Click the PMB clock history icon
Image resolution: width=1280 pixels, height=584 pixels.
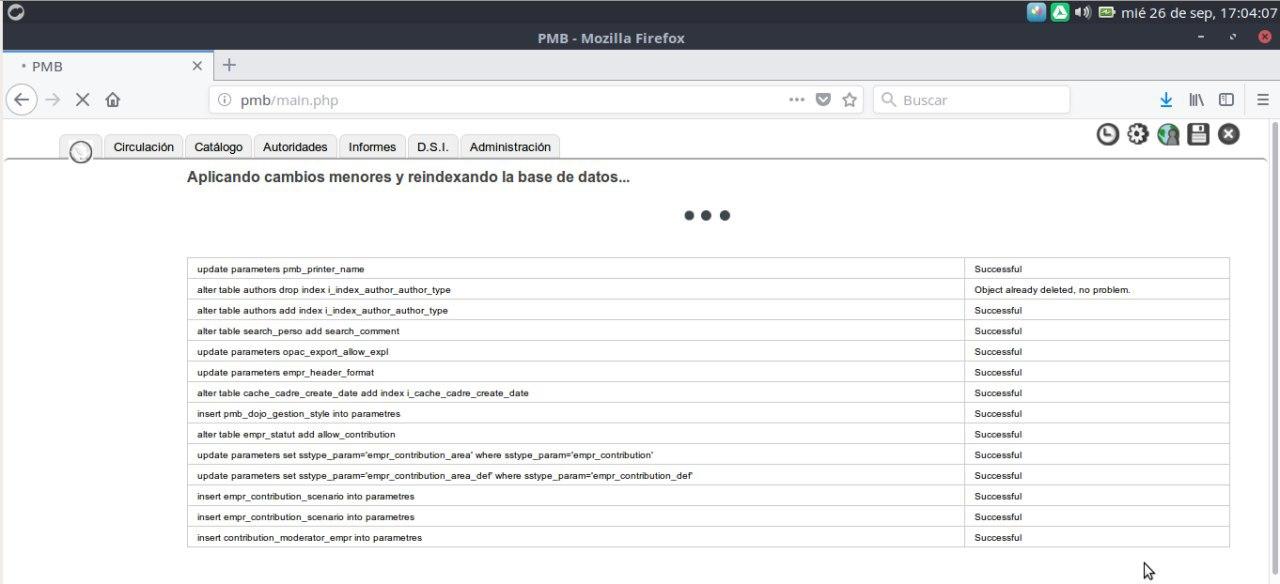tap(1107, 134)
